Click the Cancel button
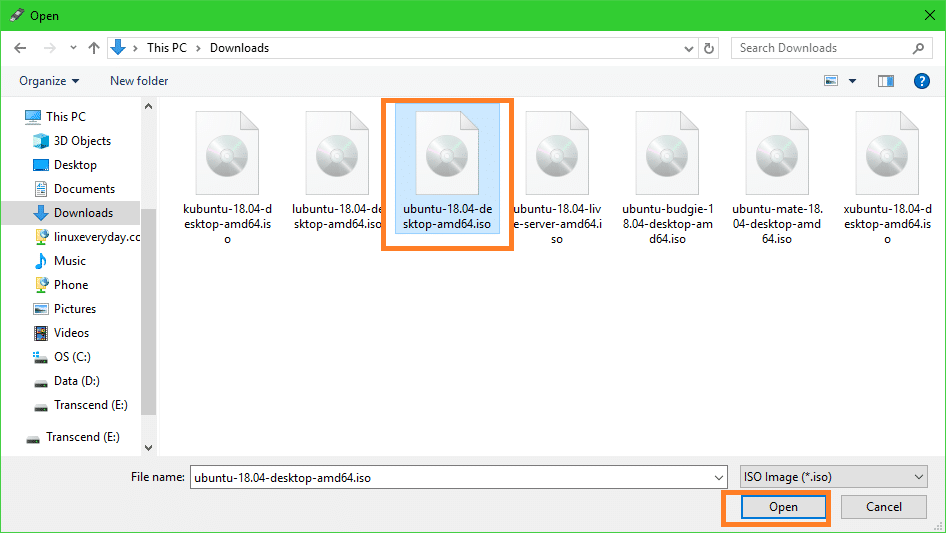The width and height of the screenshot is (946, 533). [883, 507]
